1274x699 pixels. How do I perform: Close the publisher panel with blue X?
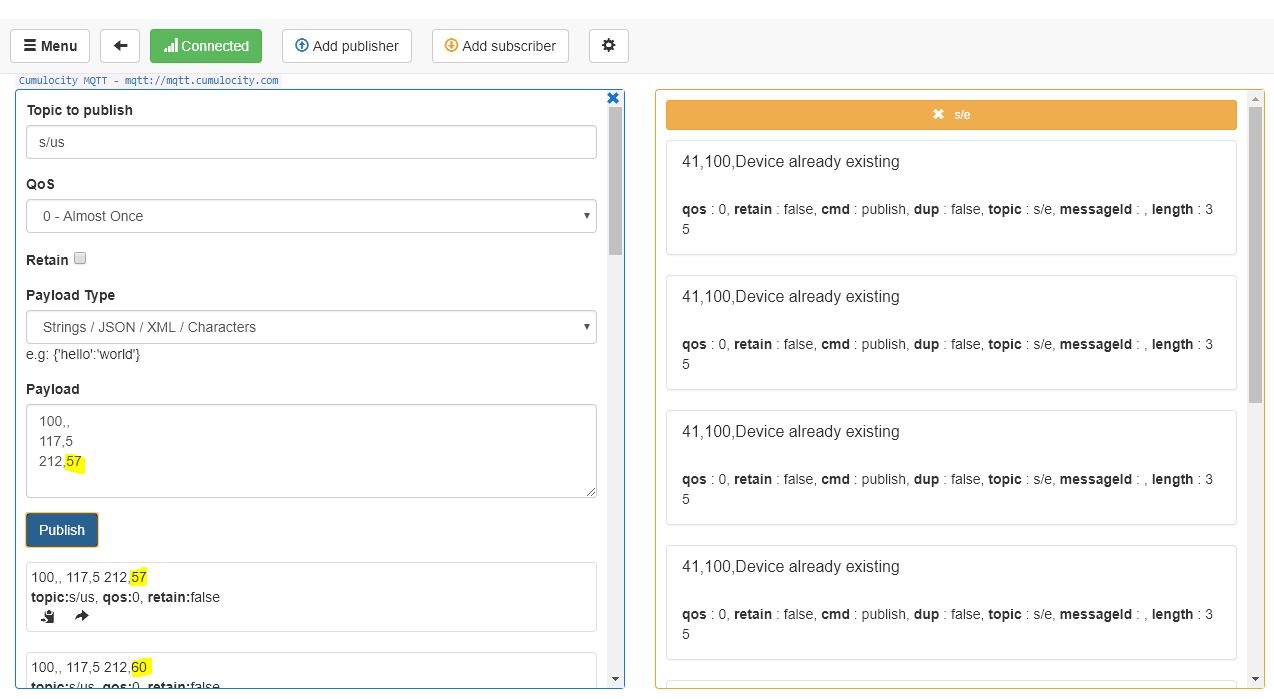coord(613,98)
